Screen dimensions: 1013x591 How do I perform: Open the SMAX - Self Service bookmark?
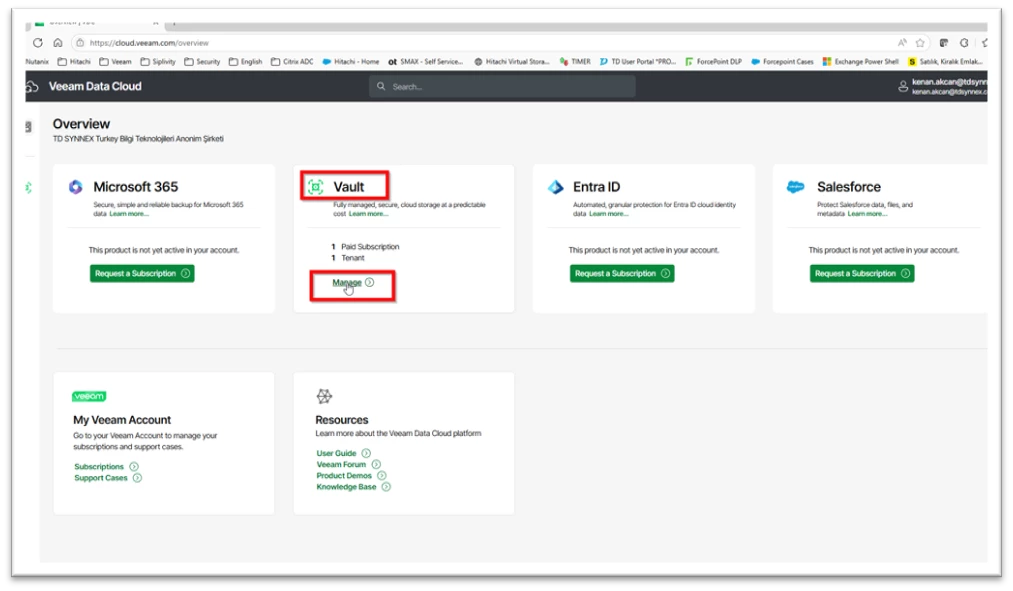[426, 61]
